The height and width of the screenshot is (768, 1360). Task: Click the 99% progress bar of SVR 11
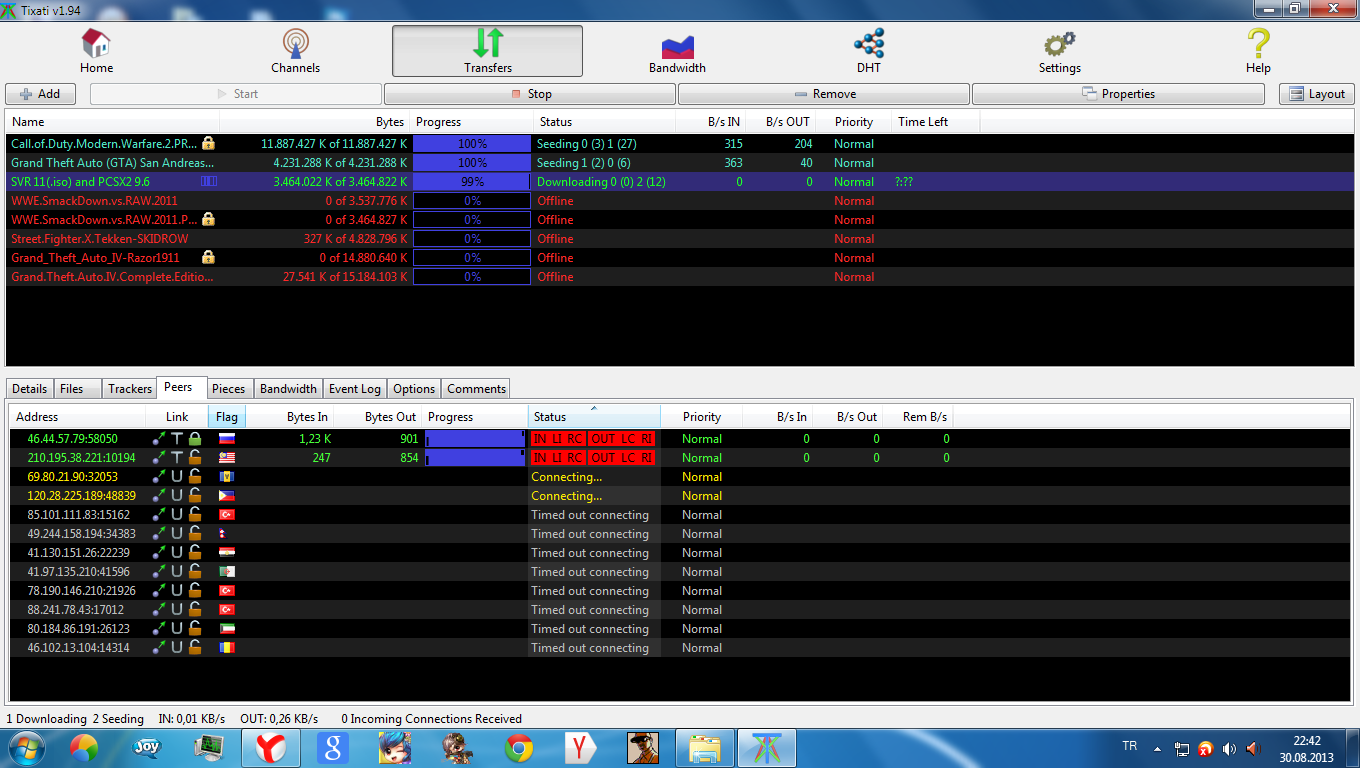(472, 181)
